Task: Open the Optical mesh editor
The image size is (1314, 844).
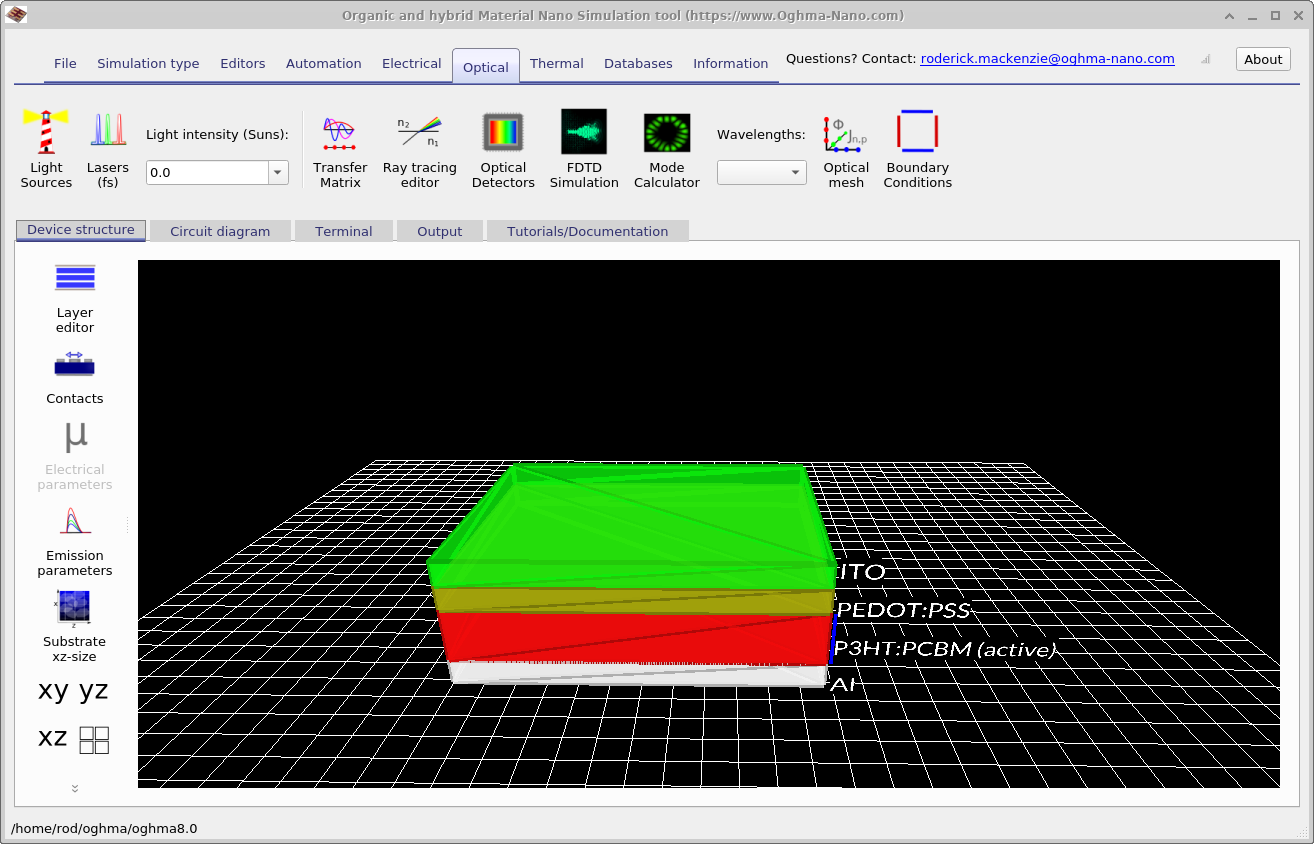Action: click(x=846, y=149)
